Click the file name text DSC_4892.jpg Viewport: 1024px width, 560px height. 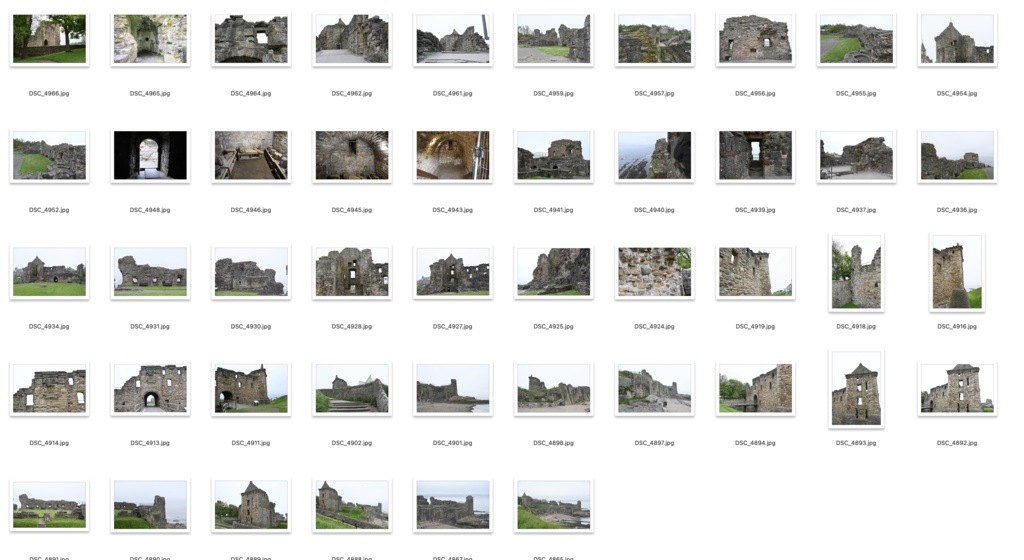coord(957,443)
